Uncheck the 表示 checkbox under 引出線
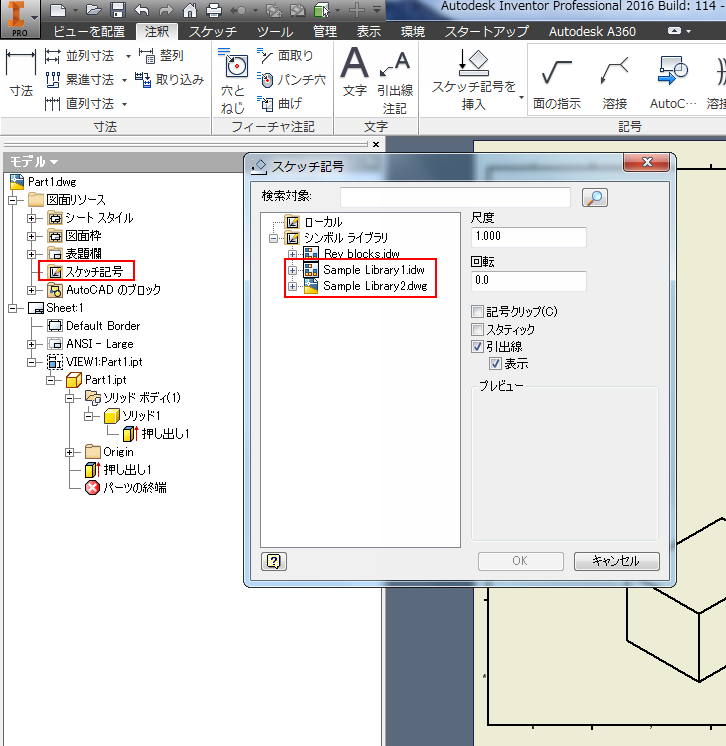Screen dimensions: 726x746 [x=495, y=364]
